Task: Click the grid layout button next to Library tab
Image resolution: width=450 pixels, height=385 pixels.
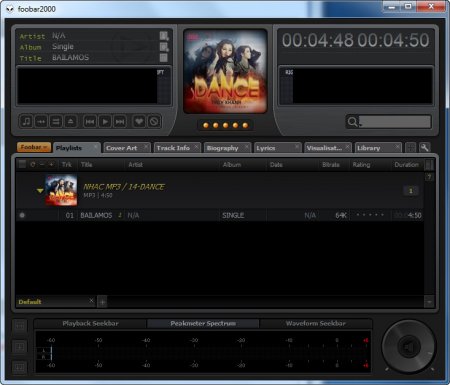Action: 411,148
